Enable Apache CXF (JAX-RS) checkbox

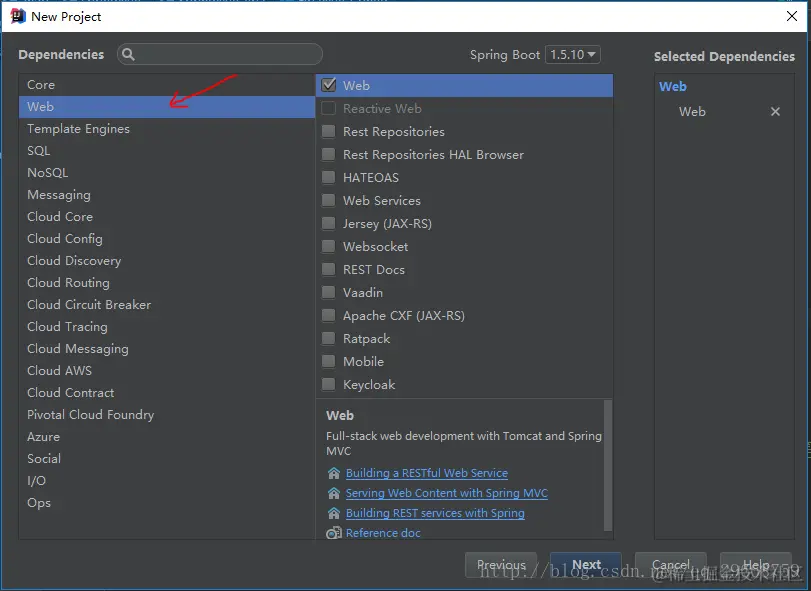[328, 315]
